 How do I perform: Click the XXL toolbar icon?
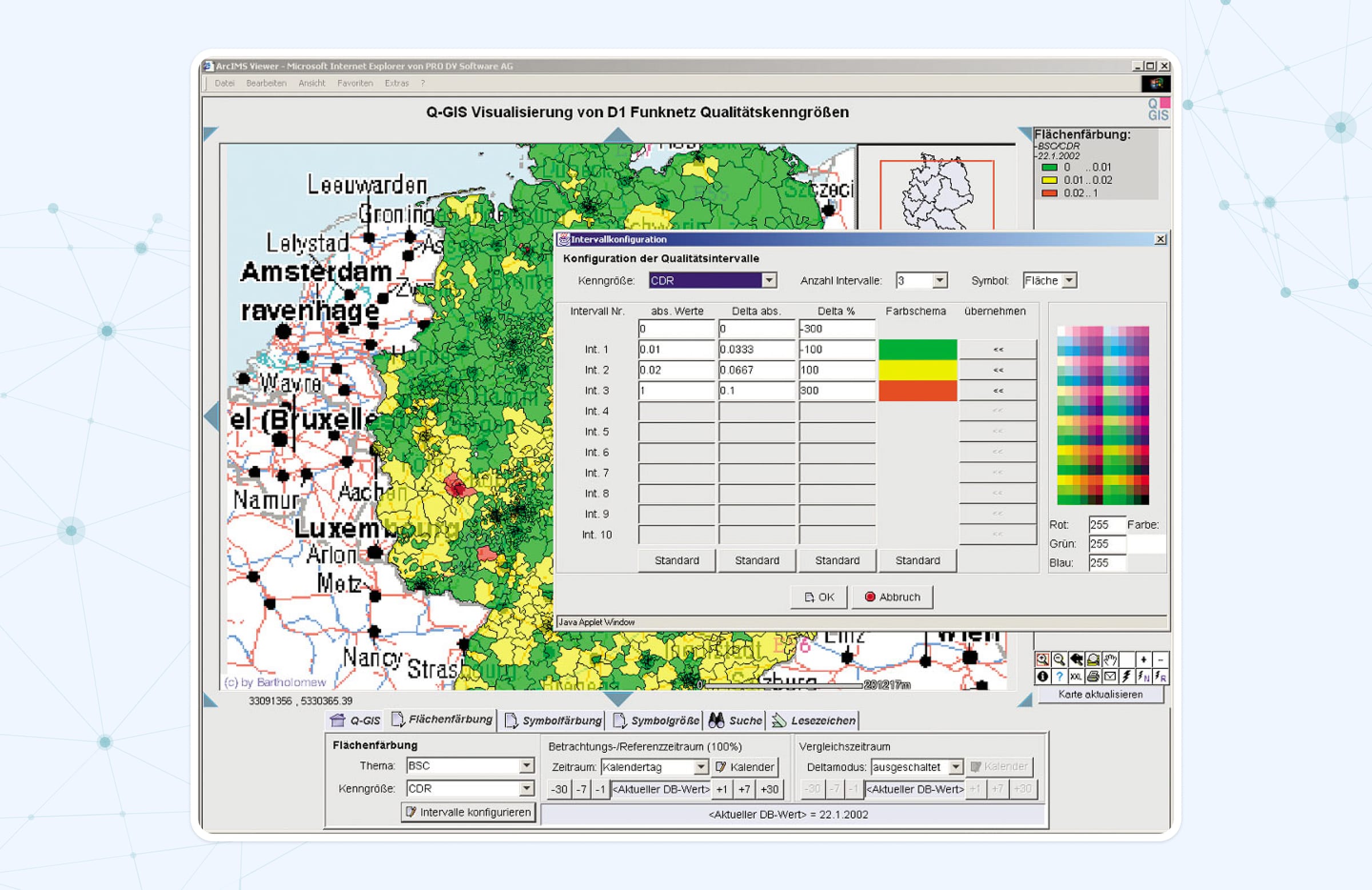tap(1077, 676)
